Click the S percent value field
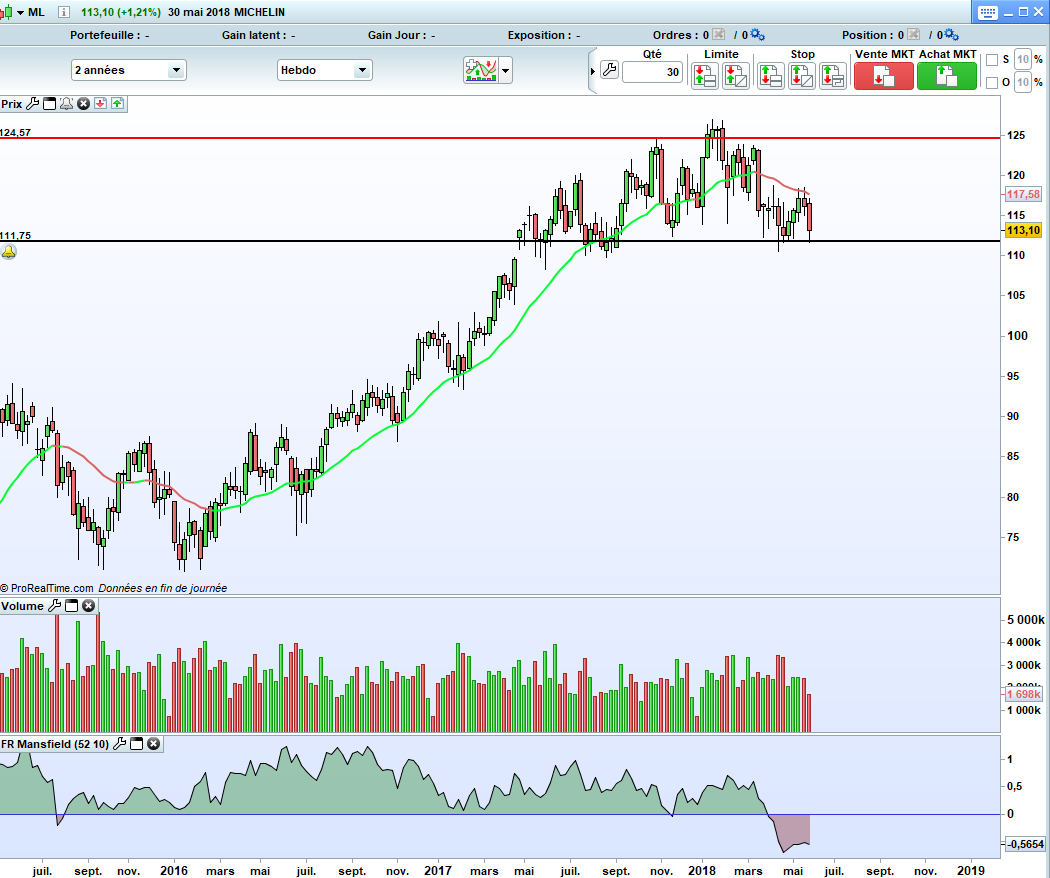This screenshot has width=1050, height=878. [1023, 60]
